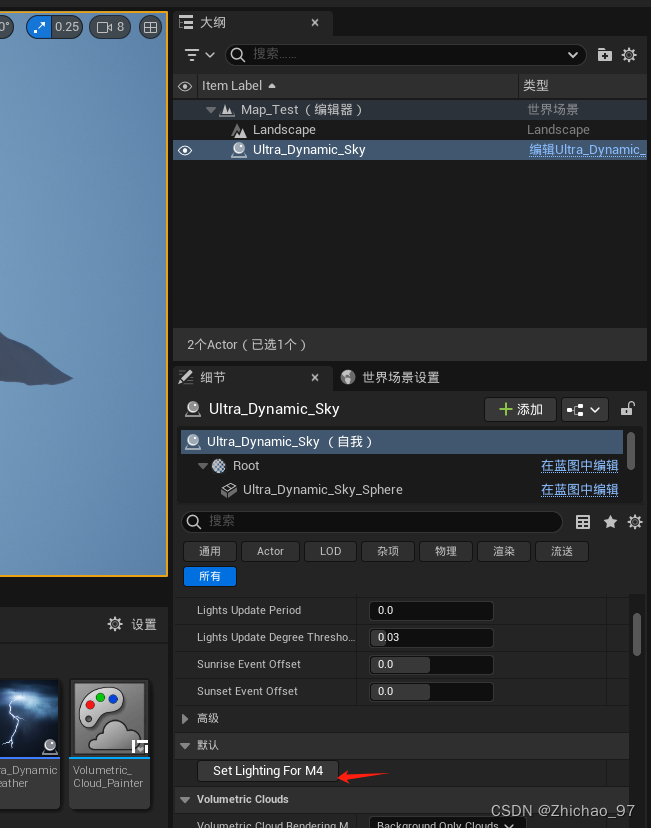Select Ultra_Dynamic_Sky (自我) component row
Screen dimensions: 651x828
[402, 442]
